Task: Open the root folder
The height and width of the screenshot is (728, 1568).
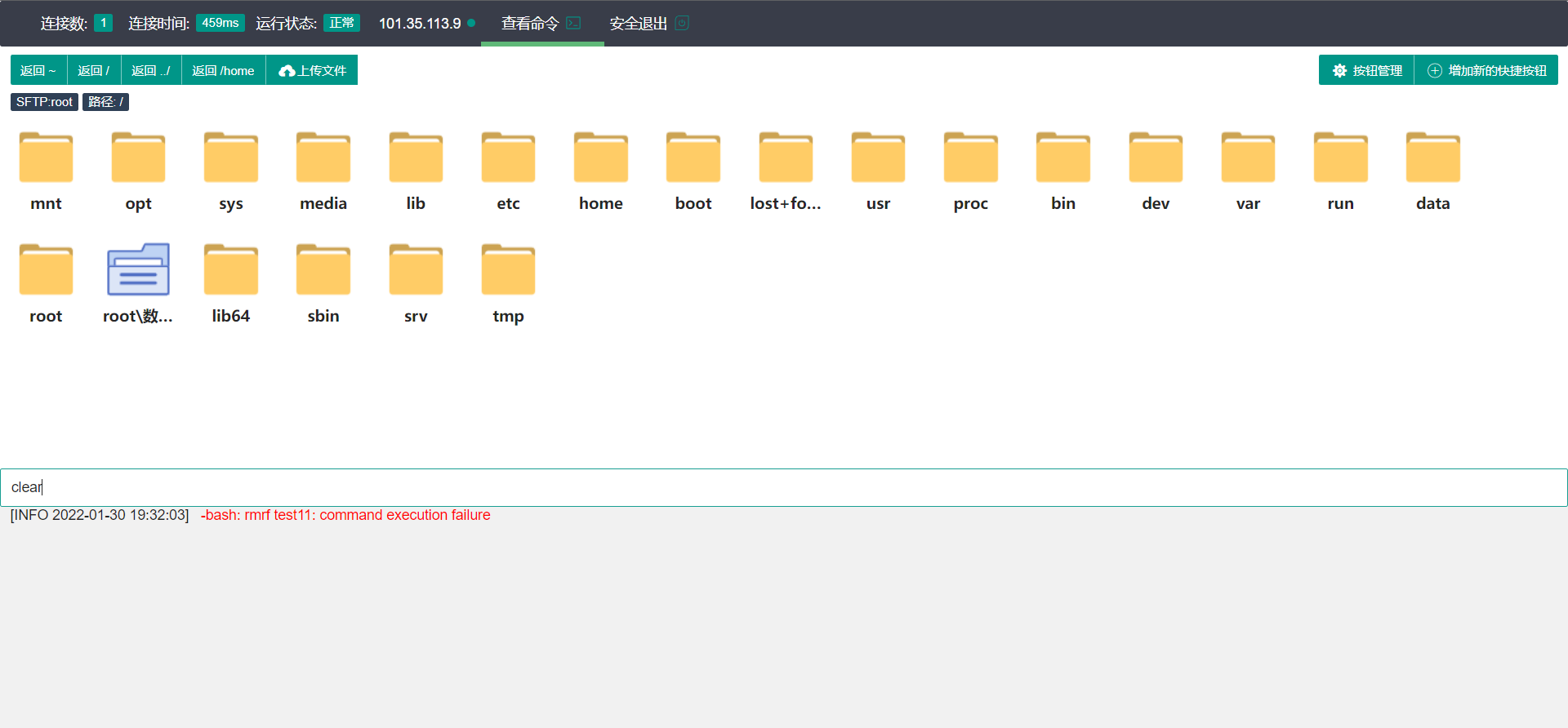Action: click(x=46, y=270)
